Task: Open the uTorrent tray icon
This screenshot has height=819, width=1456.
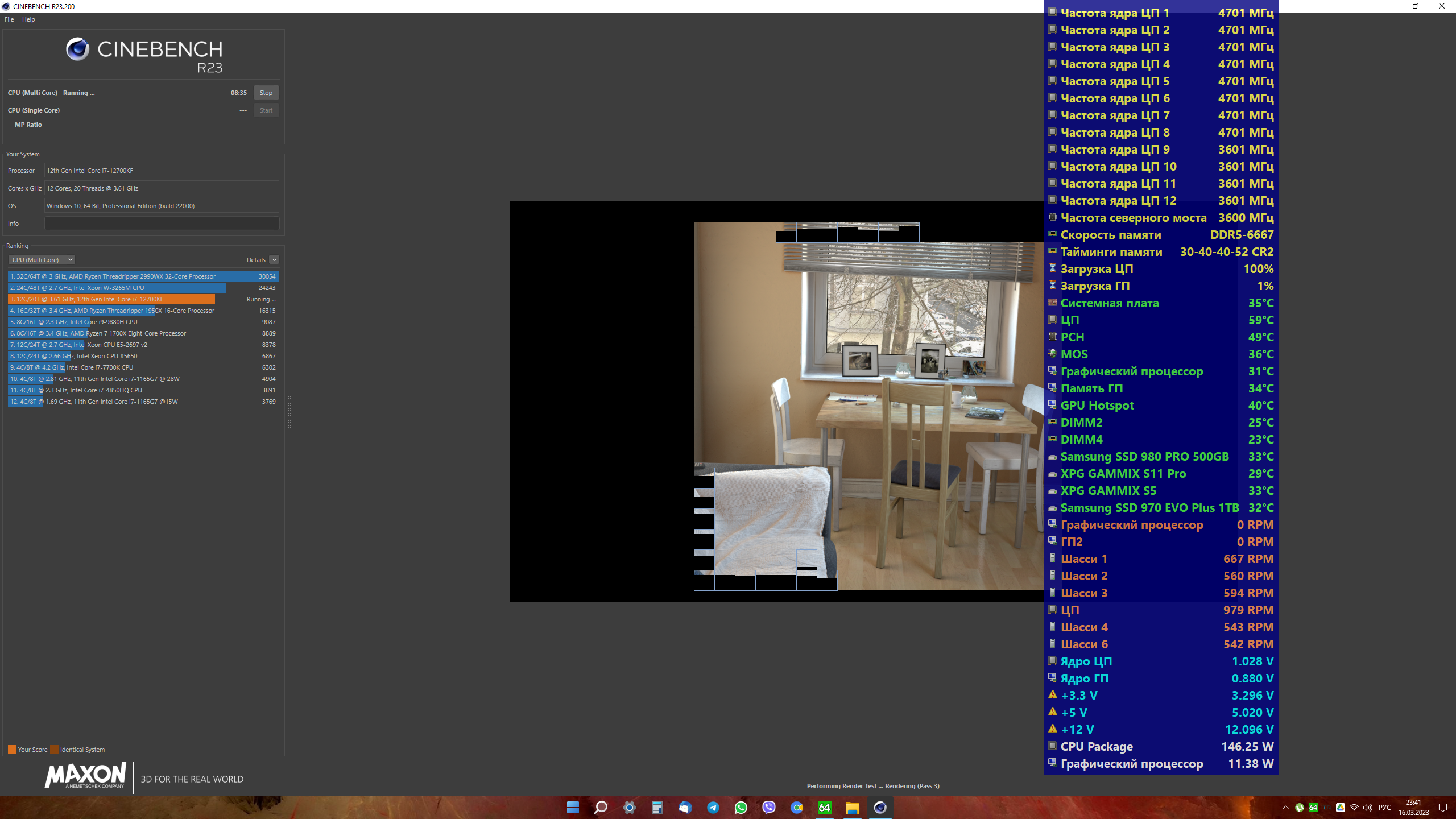Action: tap(1300, 808)
